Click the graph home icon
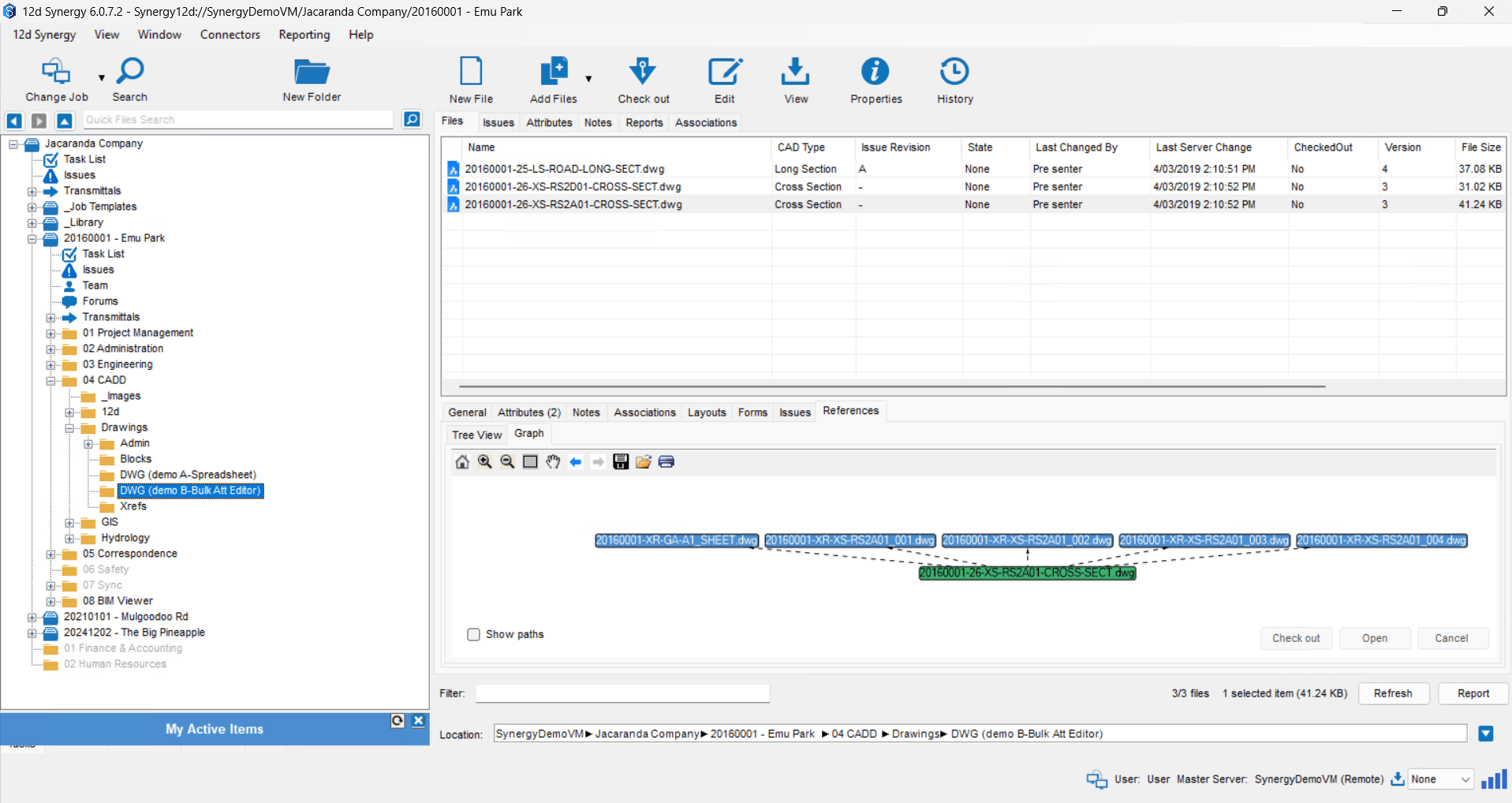This screenshot has height=803, width=1512. pyautogui.click(x=462, y=462)
